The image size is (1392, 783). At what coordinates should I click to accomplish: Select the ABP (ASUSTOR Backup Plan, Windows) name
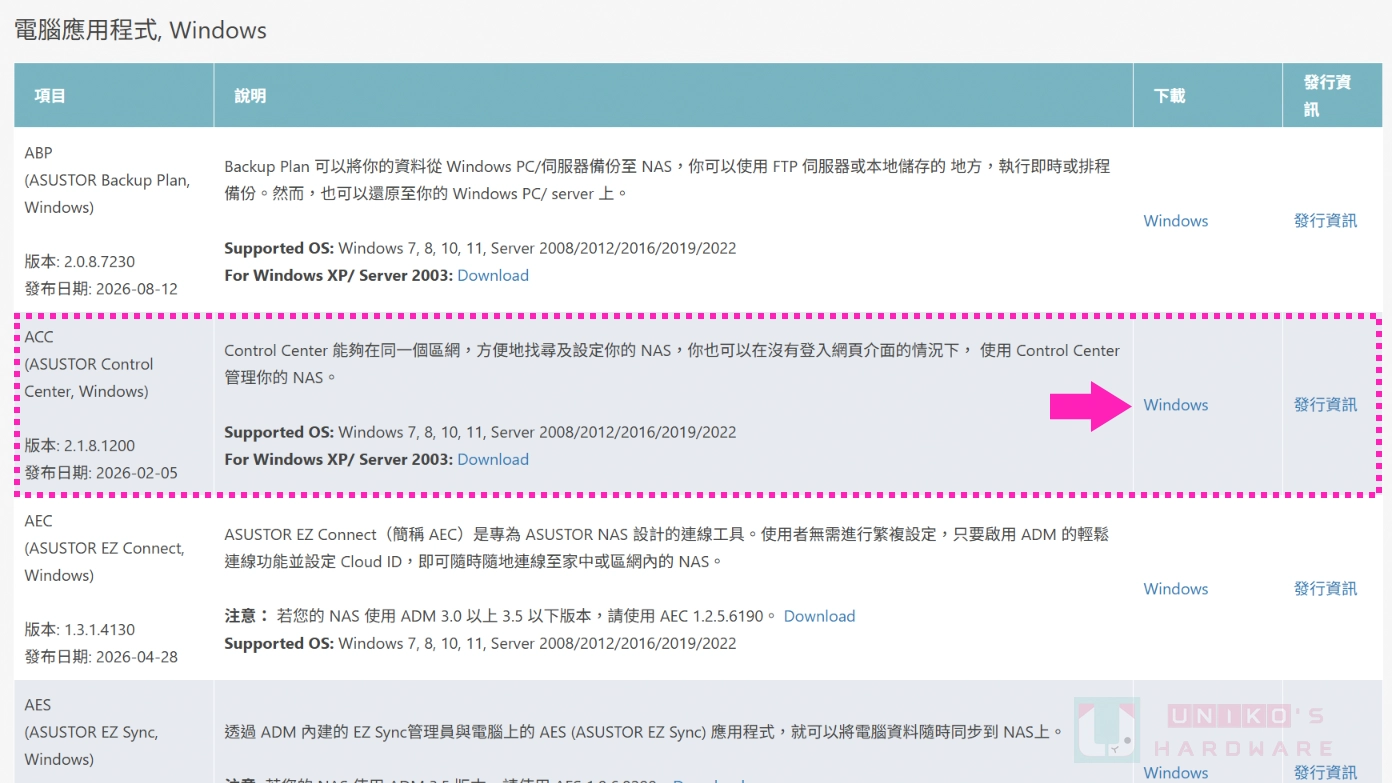click(x=107, y=180)
